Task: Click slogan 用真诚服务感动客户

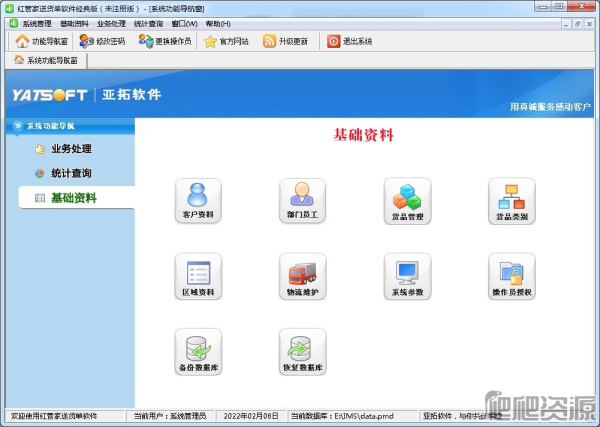Action: pyautogui.click(x=550, y=107)
